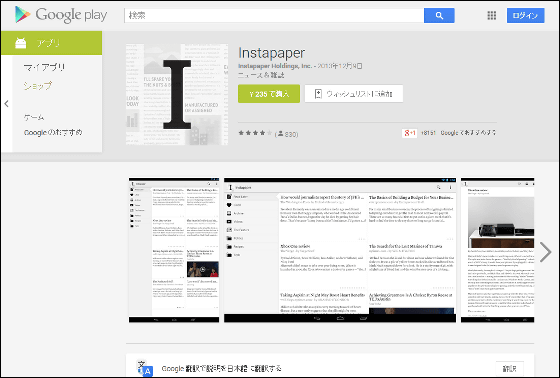Viewport: 560px width, 378px height.
Task: Click the star rating display
Action: (255, 133)
